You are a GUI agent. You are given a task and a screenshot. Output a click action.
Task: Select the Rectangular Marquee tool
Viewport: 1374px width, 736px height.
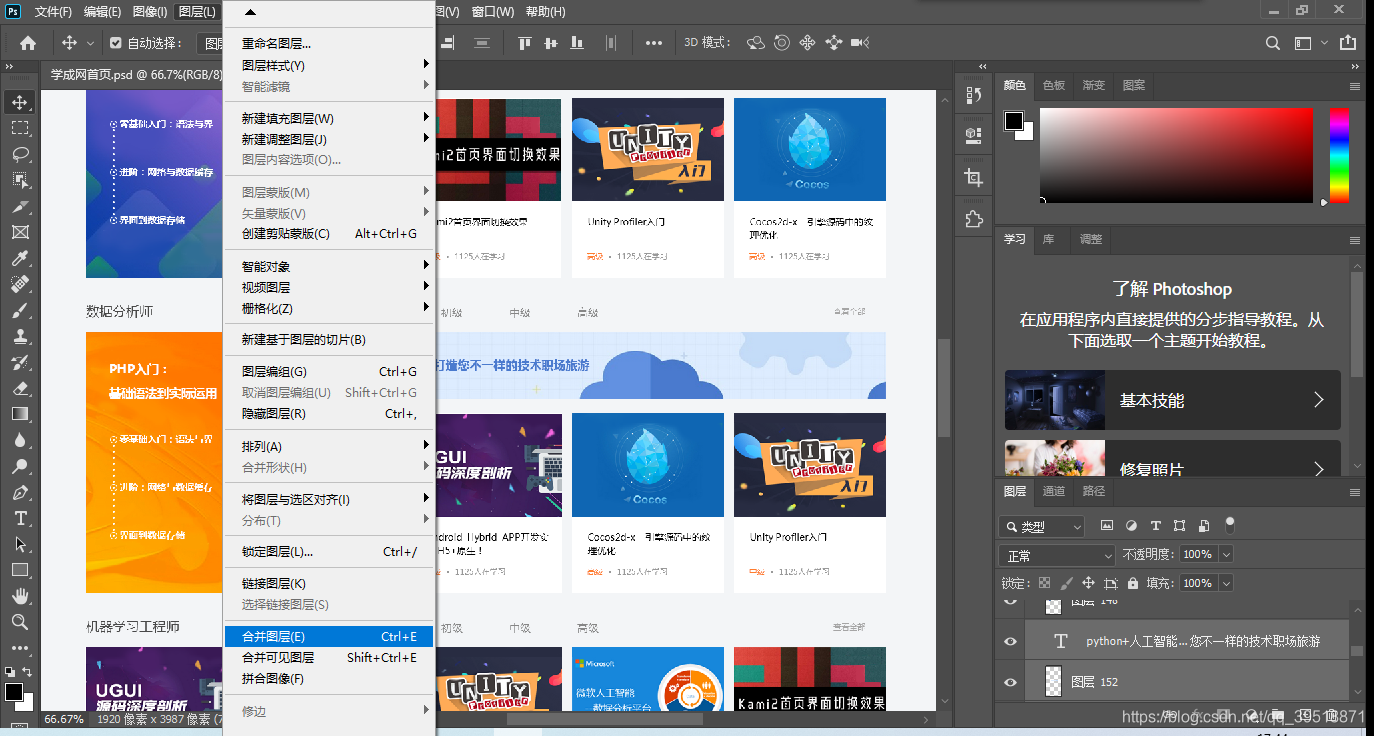pyautogui.click(x=20, y=128)
